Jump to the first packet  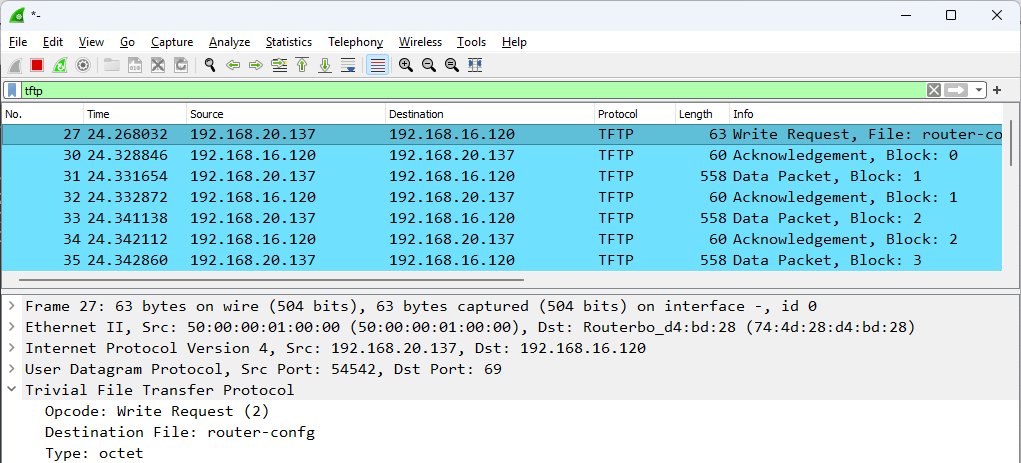pyautogui.click(x=302, y=65)
